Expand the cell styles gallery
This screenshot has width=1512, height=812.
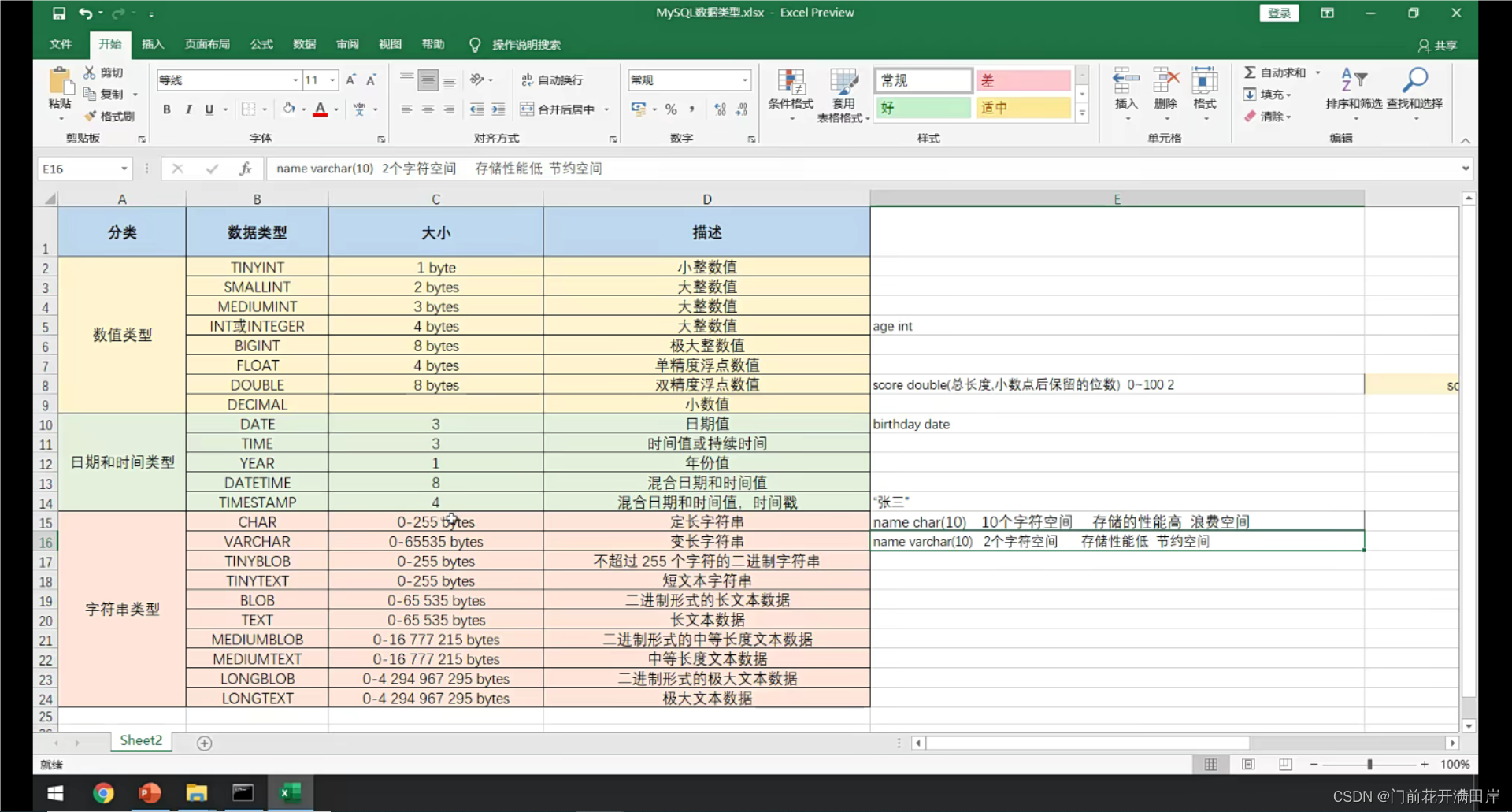click(x=1082, y=113)
